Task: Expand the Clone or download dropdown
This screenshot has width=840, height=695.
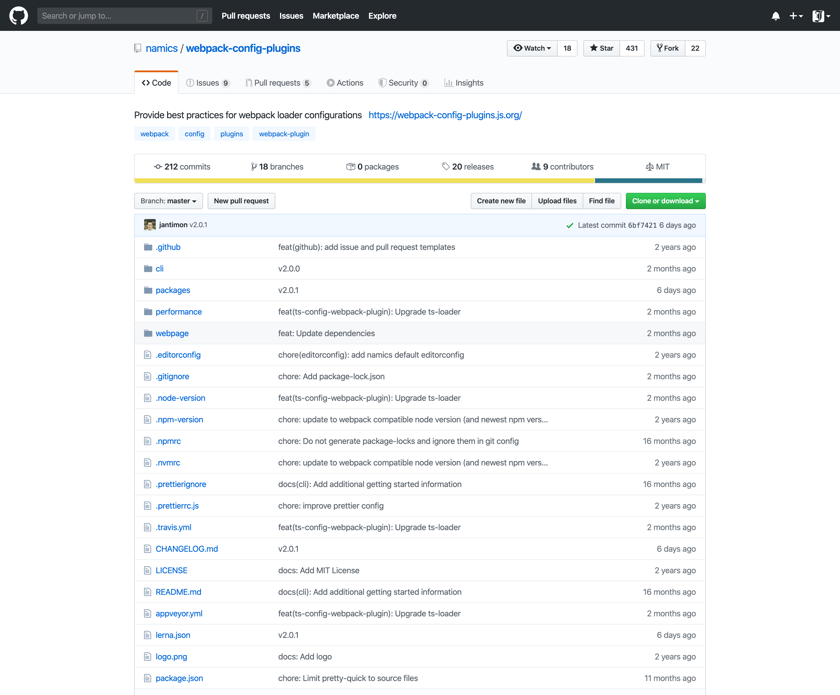Action: [665, 201]
